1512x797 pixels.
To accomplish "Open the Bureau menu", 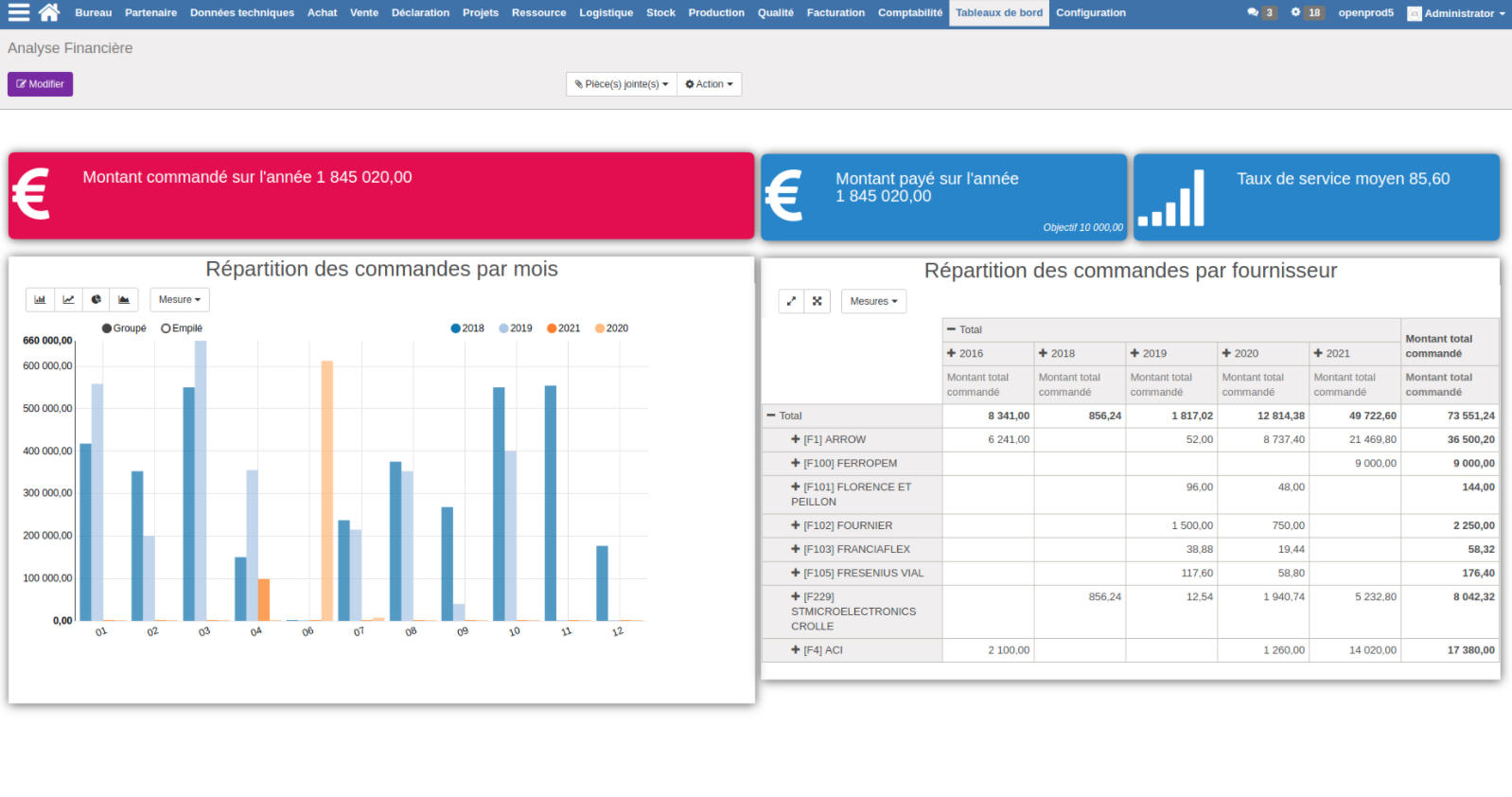I will tap(94, 13).
